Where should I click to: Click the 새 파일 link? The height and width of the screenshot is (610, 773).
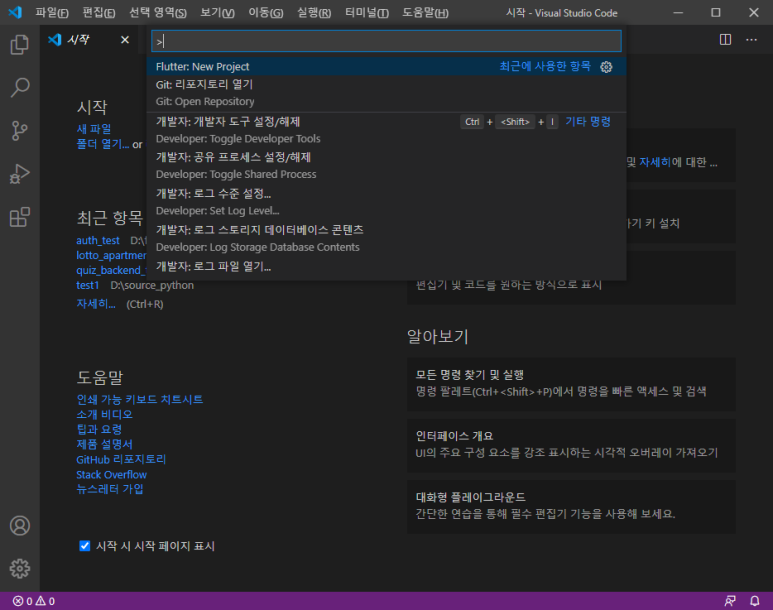pyautogui.click(x=94, y=129)
